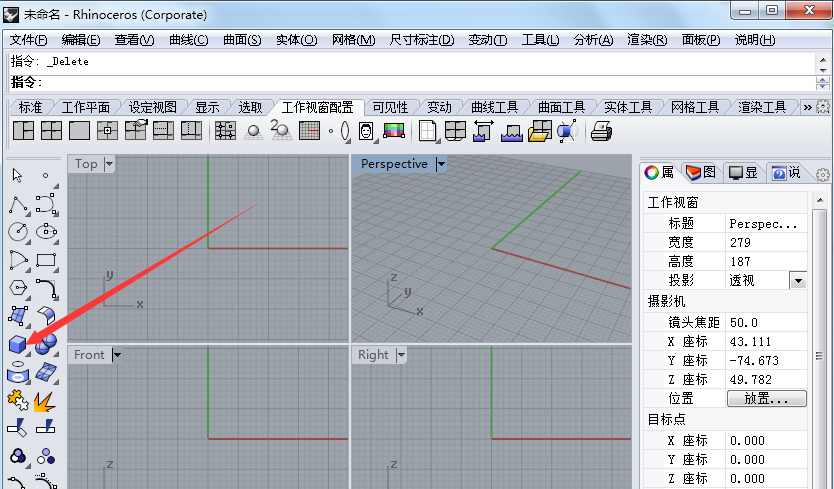Switch to the 曲面工具 toolbar tab

561,107
